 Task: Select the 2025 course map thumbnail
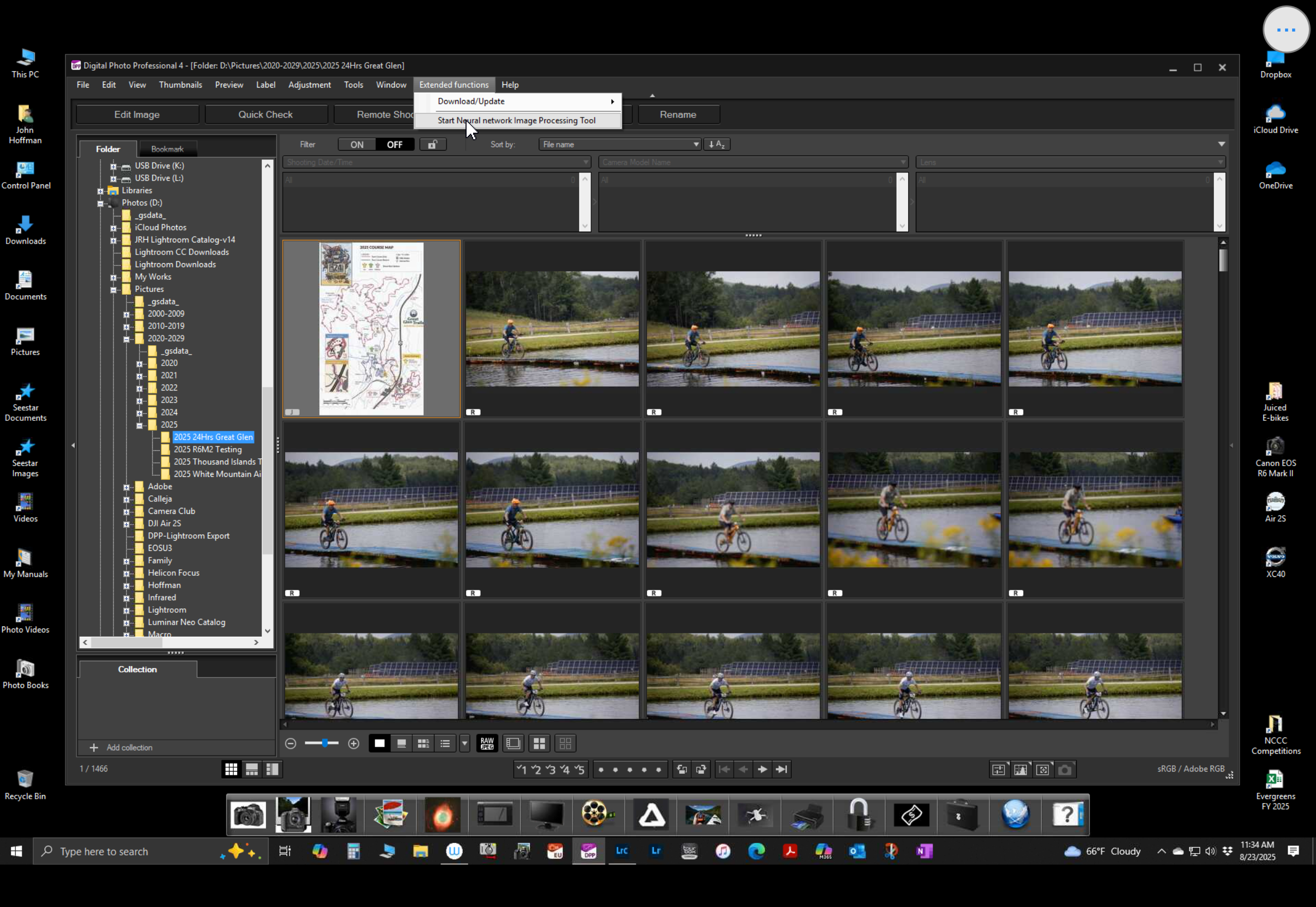click(x=371, y=328)
